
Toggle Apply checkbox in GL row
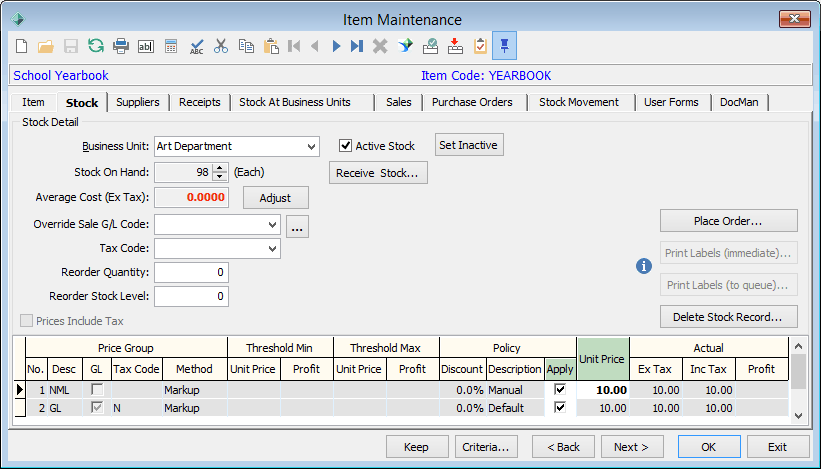(560, 407)
